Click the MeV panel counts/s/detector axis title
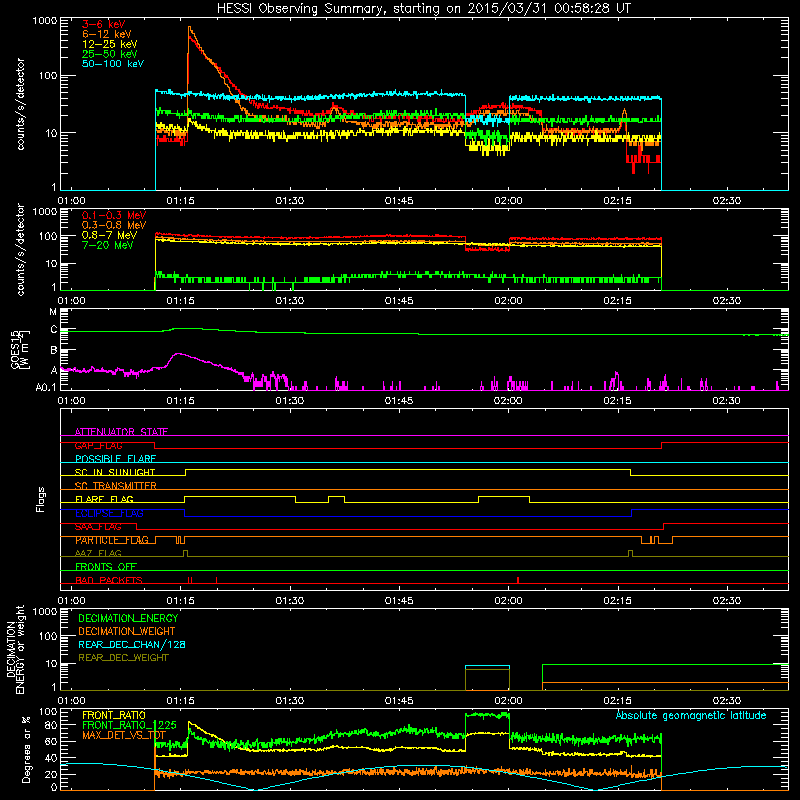 click(20, 249)
